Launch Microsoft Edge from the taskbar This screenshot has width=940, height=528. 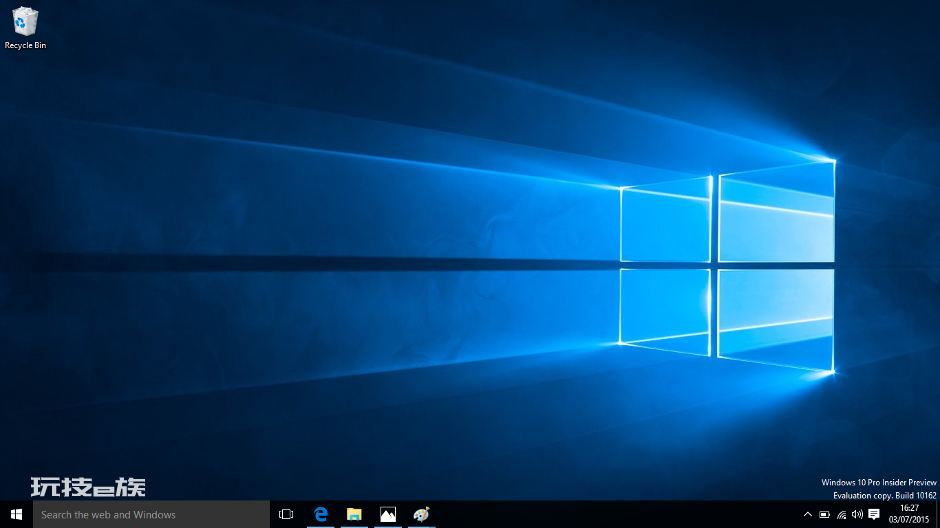pos(321,514)
